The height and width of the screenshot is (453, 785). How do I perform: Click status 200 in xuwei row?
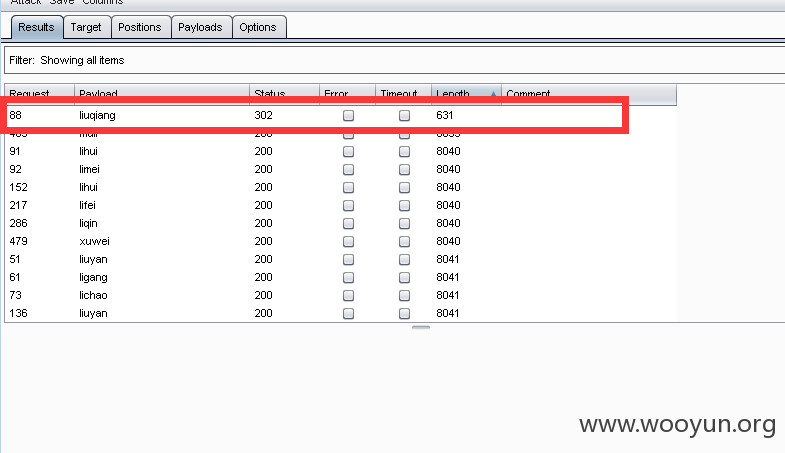[x=263, y=241]
